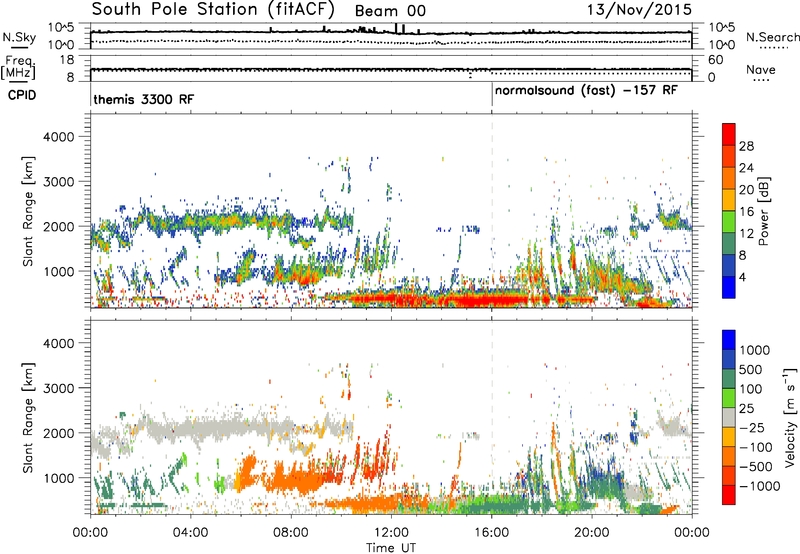800x554 pixels.
Task: Click the '16:00' time axis tick
Action: click(491, 533)
